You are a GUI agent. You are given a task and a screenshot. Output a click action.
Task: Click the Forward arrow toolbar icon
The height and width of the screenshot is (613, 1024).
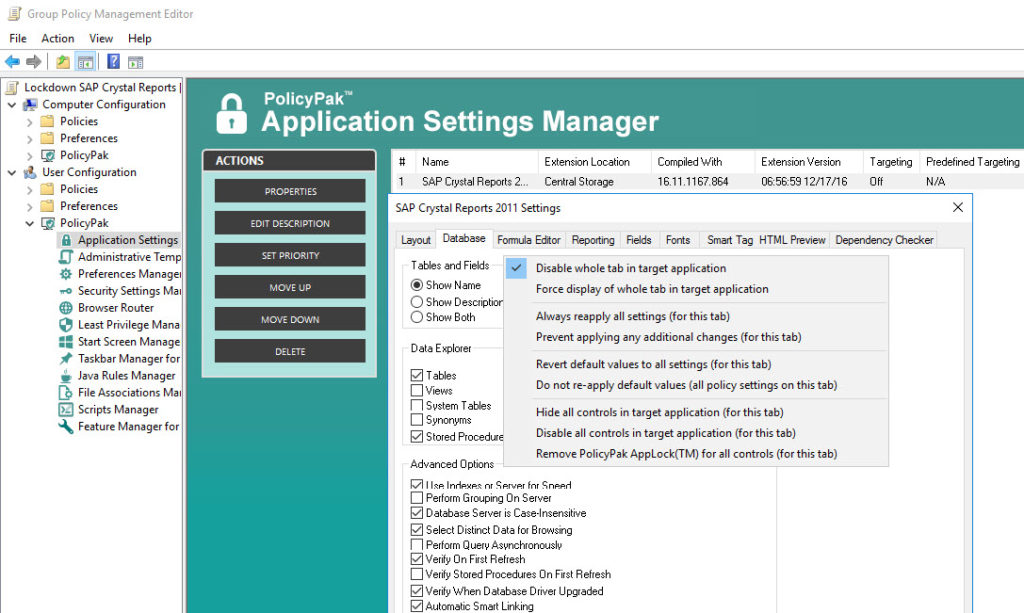[33, 62]
